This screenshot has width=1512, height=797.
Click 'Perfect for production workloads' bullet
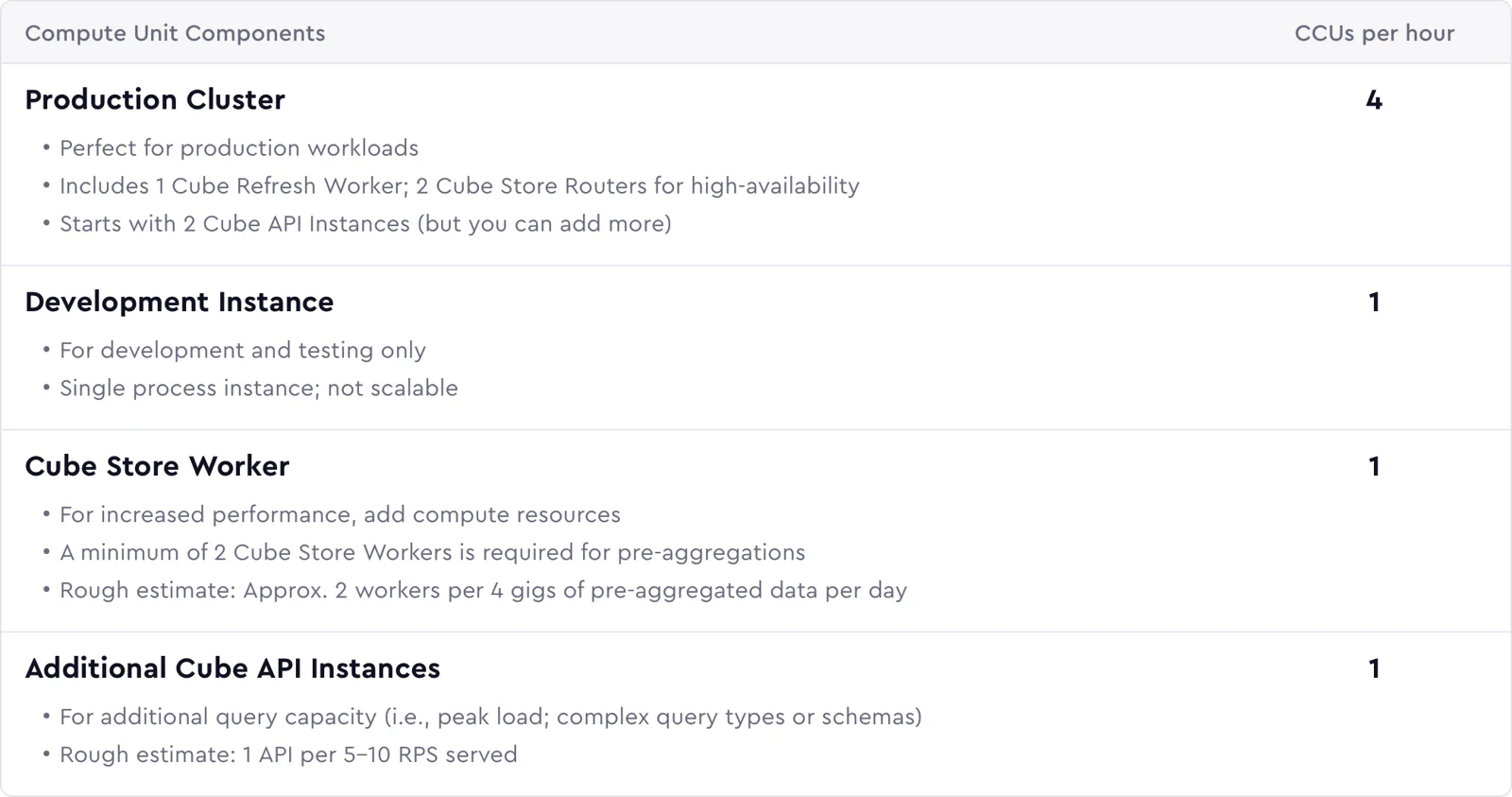tap(239, 148)
